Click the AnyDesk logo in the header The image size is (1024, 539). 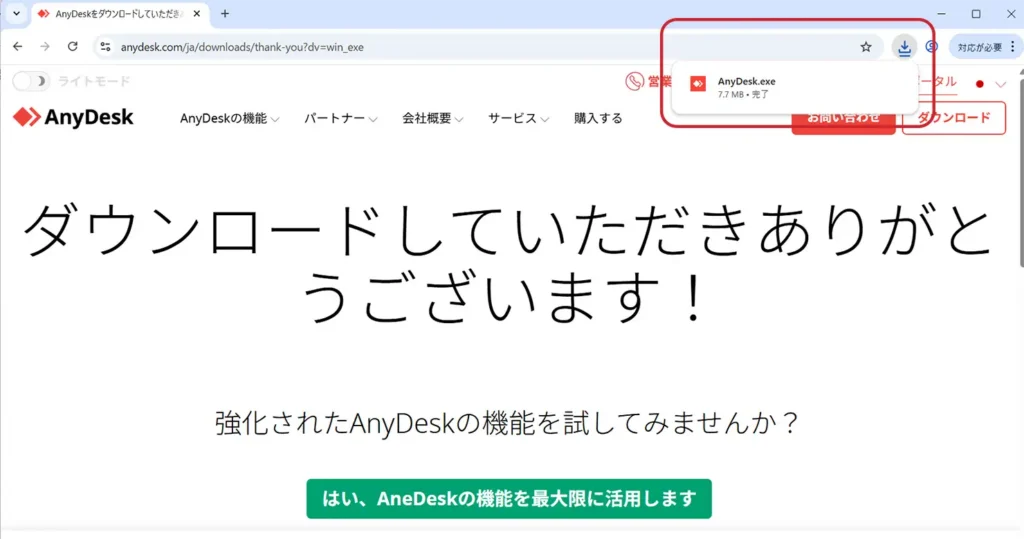point(73,118)
